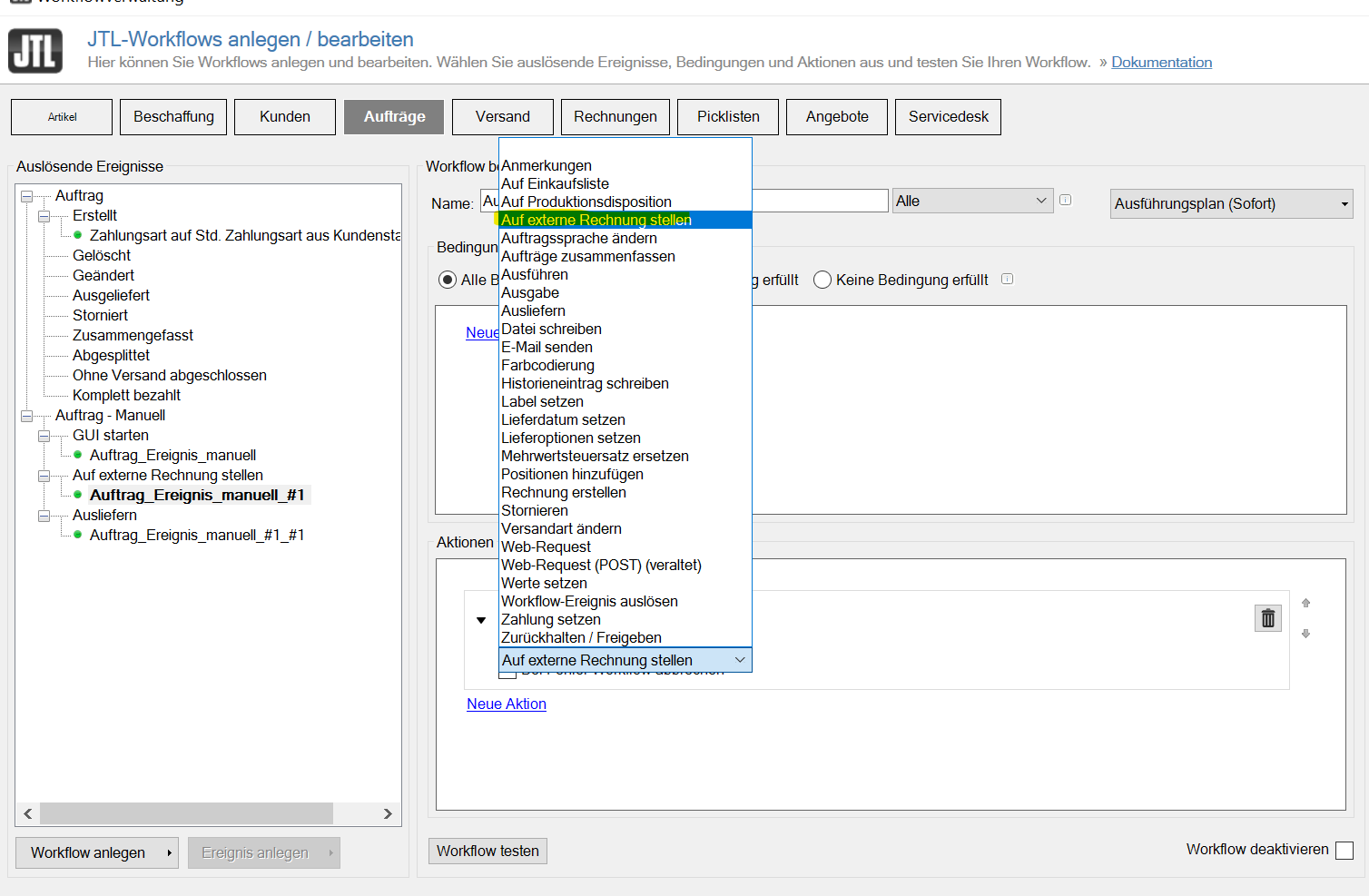Image resolution: width=1369 pixels, height=896 pixels.
Task: Select the bold Auftrag_Ereignis_manuell_#1 workflow
Action: pyautogui.click(x=197, y=495)
